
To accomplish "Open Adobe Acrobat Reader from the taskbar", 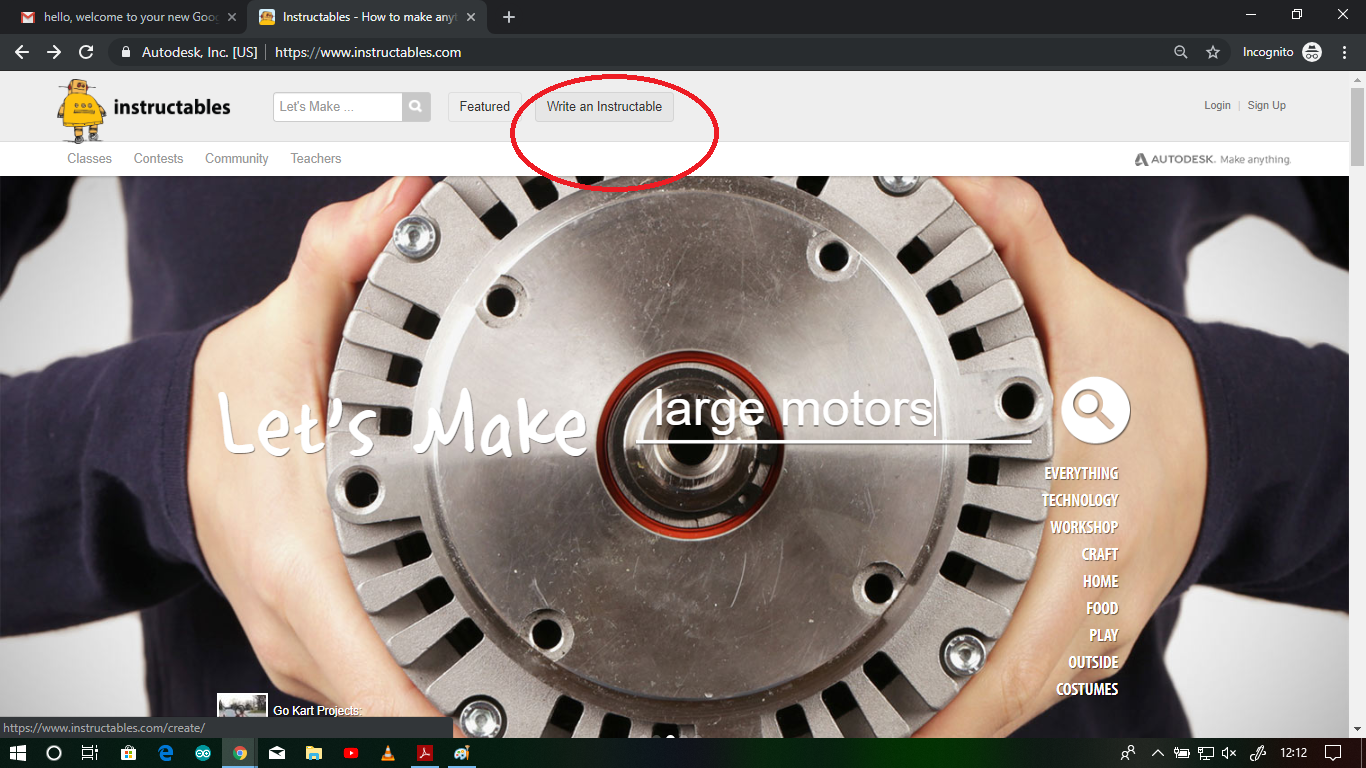I will pos(425,753).
